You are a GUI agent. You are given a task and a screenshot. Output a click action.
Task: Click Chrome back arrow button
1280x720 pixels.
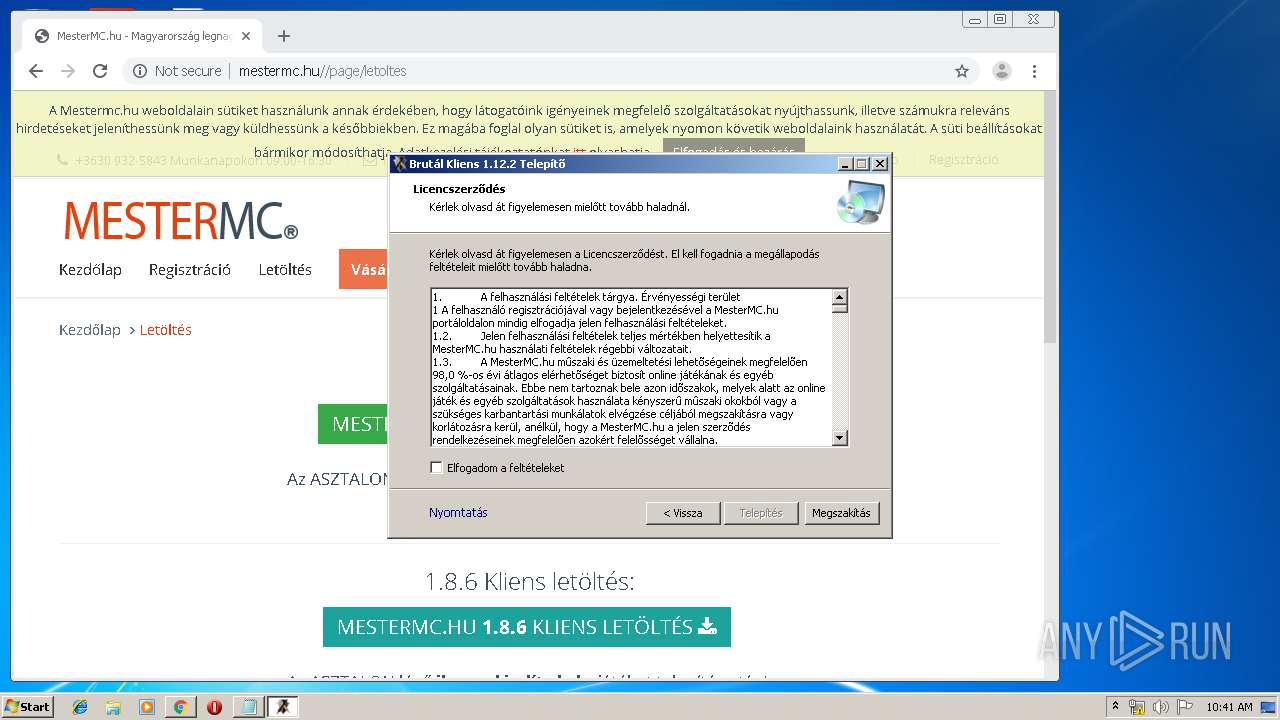click(x=36, y=71)
